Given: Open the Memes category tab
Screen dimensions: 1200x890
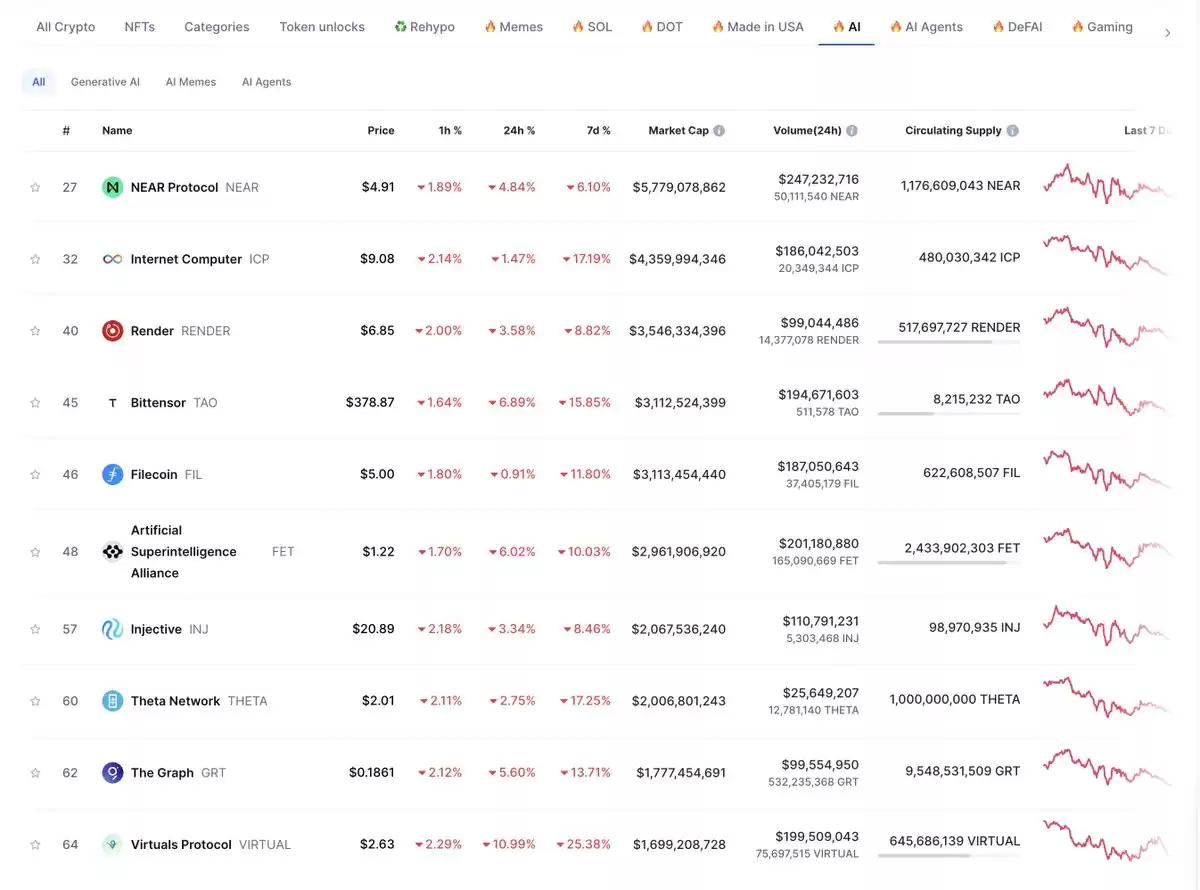Looking at the screenshot, I should (513, 27).
